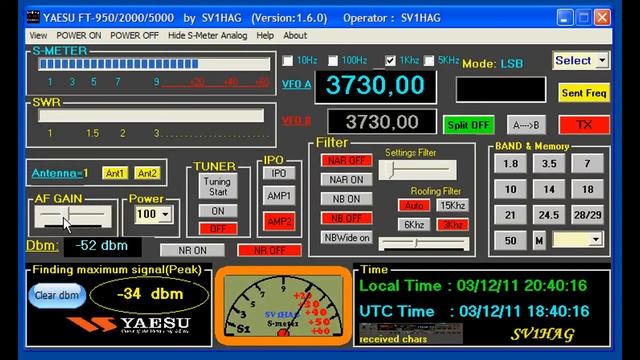Select the 3.5 band button
This screenshot has height=360, width=640.
point(549,164)
